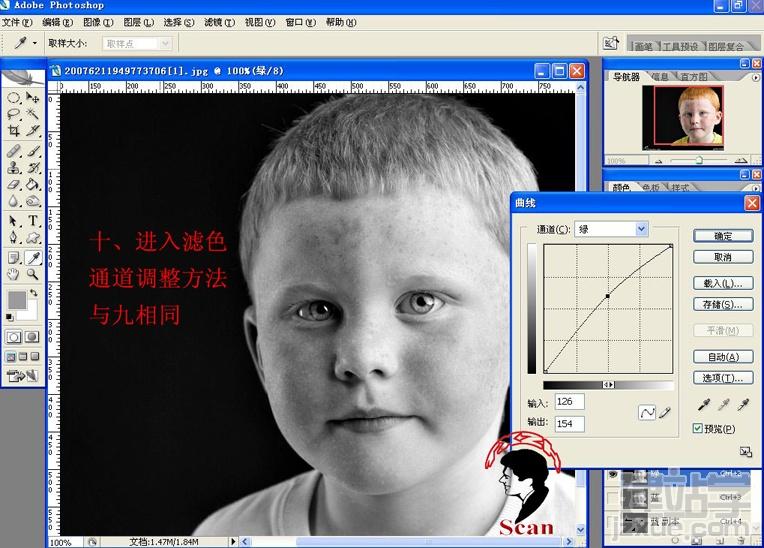Open the Navigator palette options menu

click(x=756, y=77)
